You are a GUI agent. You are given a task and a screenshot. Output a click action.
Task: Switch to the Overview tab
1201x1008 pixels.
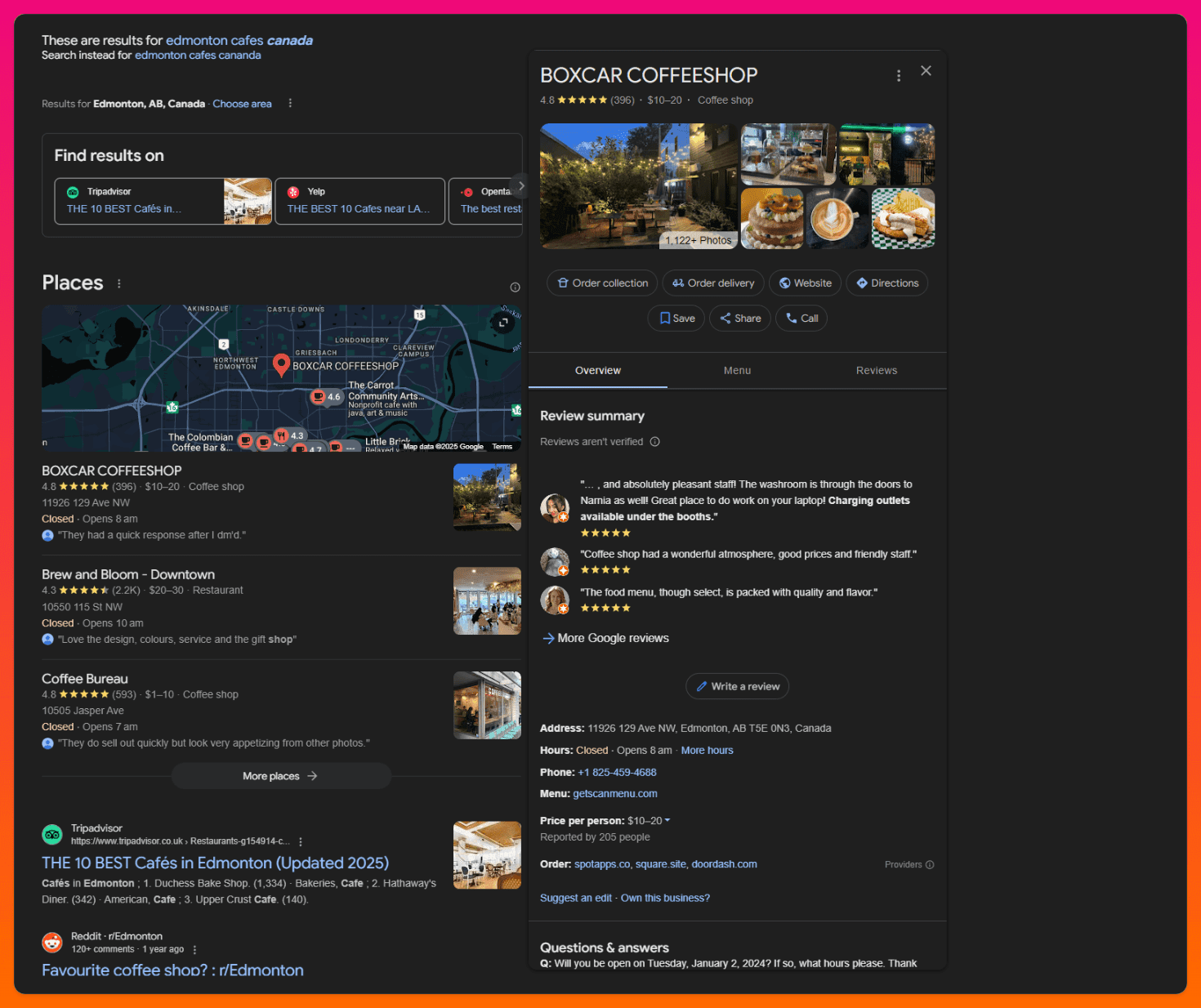(x=598, y=371)
